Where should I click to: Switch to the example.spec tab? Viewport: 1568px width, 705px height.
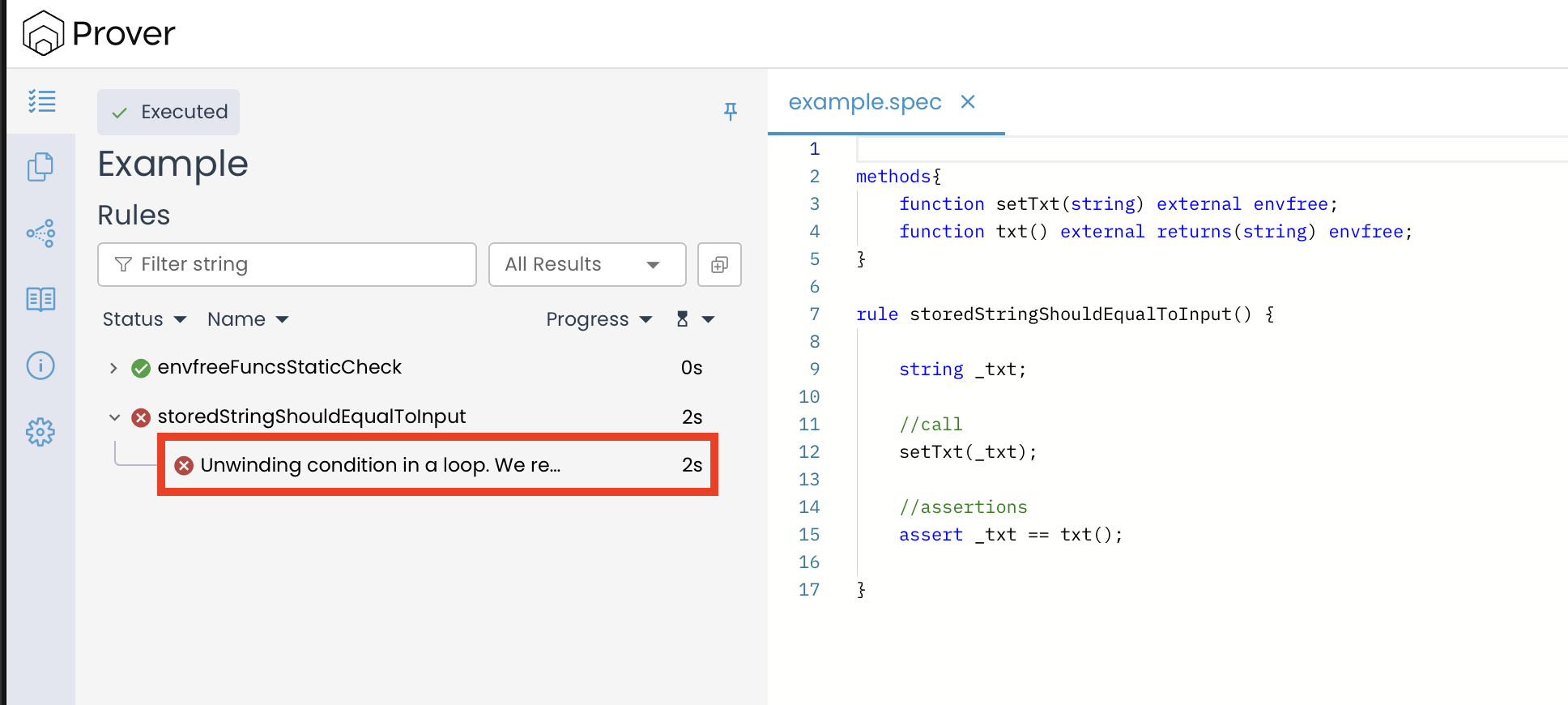tap(864, 102)
